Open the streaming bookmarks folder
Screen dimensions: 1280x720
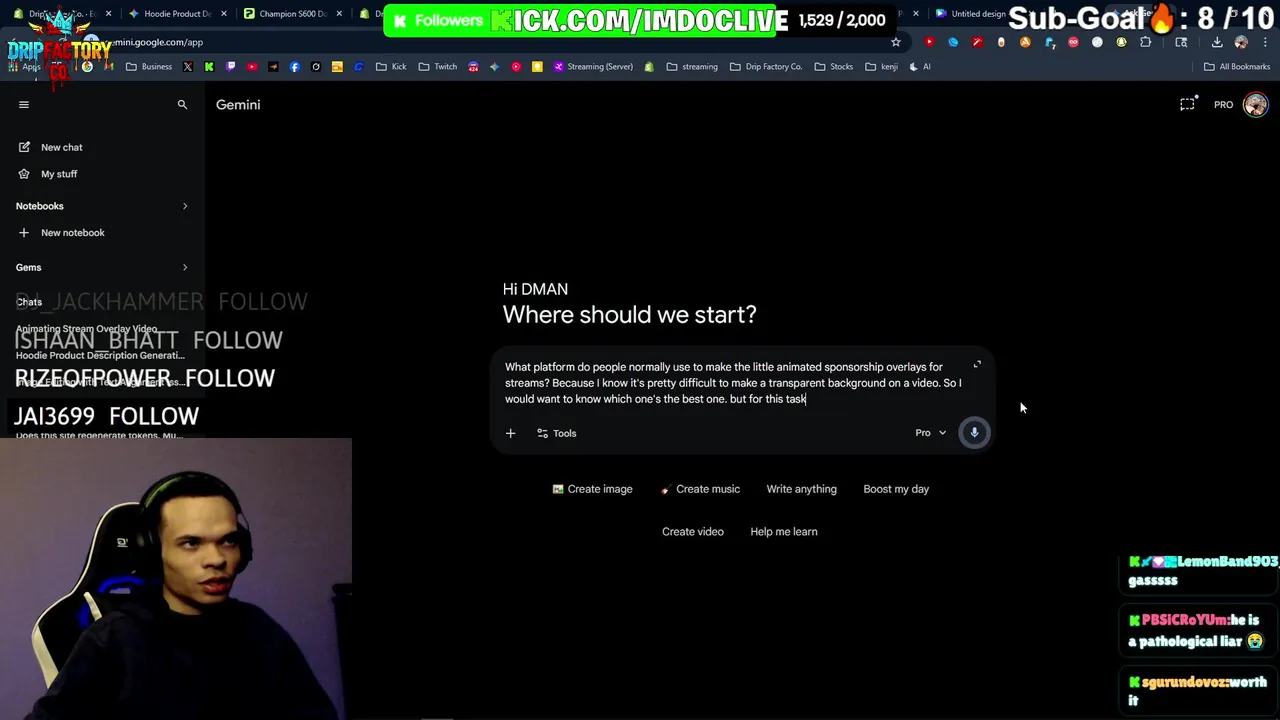(x=692, y=67)
